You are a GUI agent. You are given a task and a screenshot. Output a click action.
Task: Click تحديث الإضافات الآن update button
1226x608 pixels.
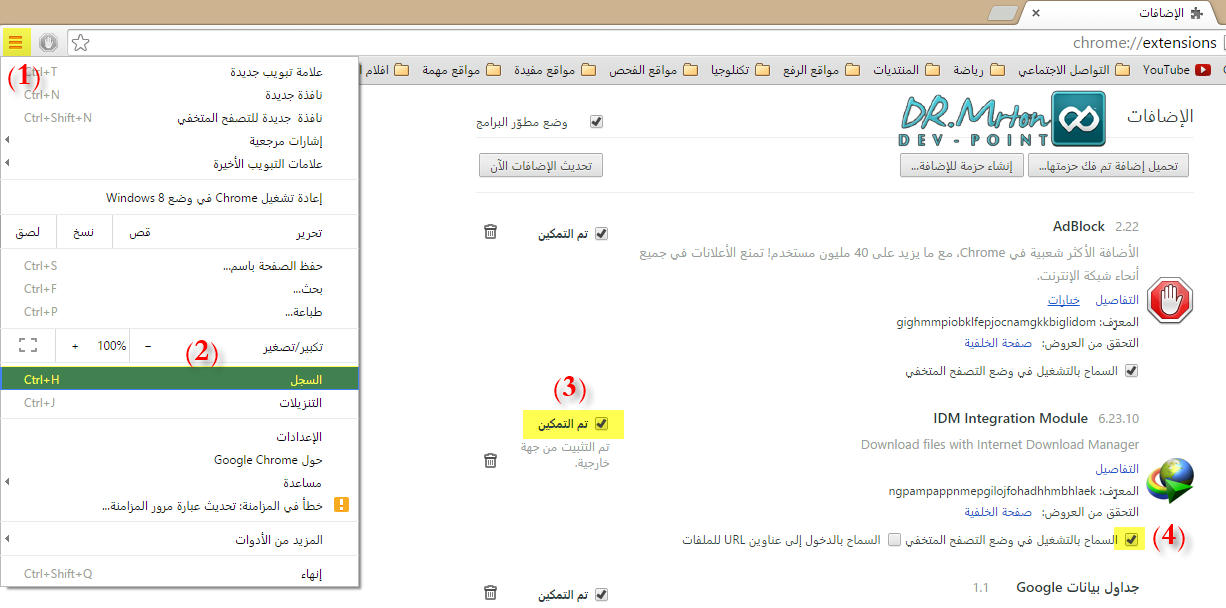point(541,166)
